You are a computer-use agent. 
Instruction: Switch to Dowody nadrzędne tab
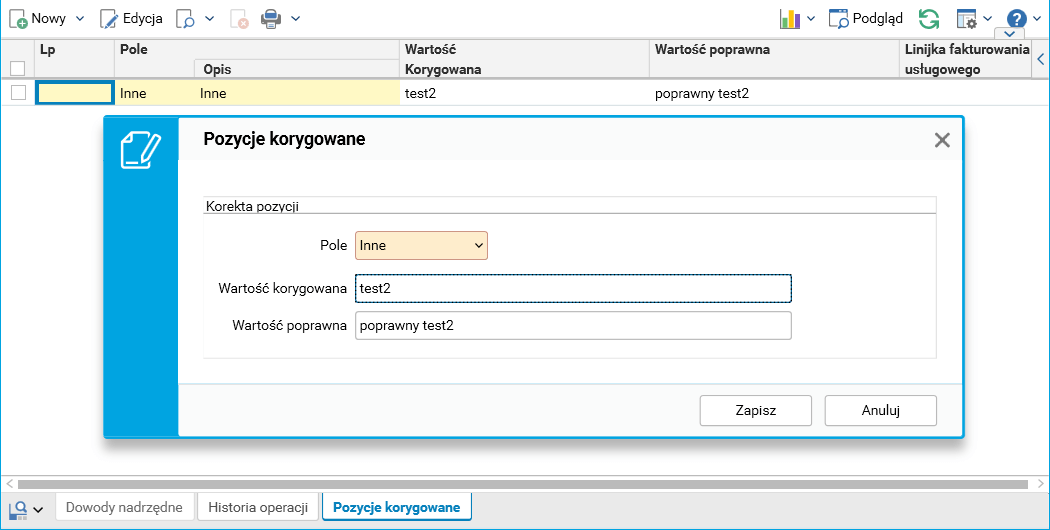tap(124, 507)
